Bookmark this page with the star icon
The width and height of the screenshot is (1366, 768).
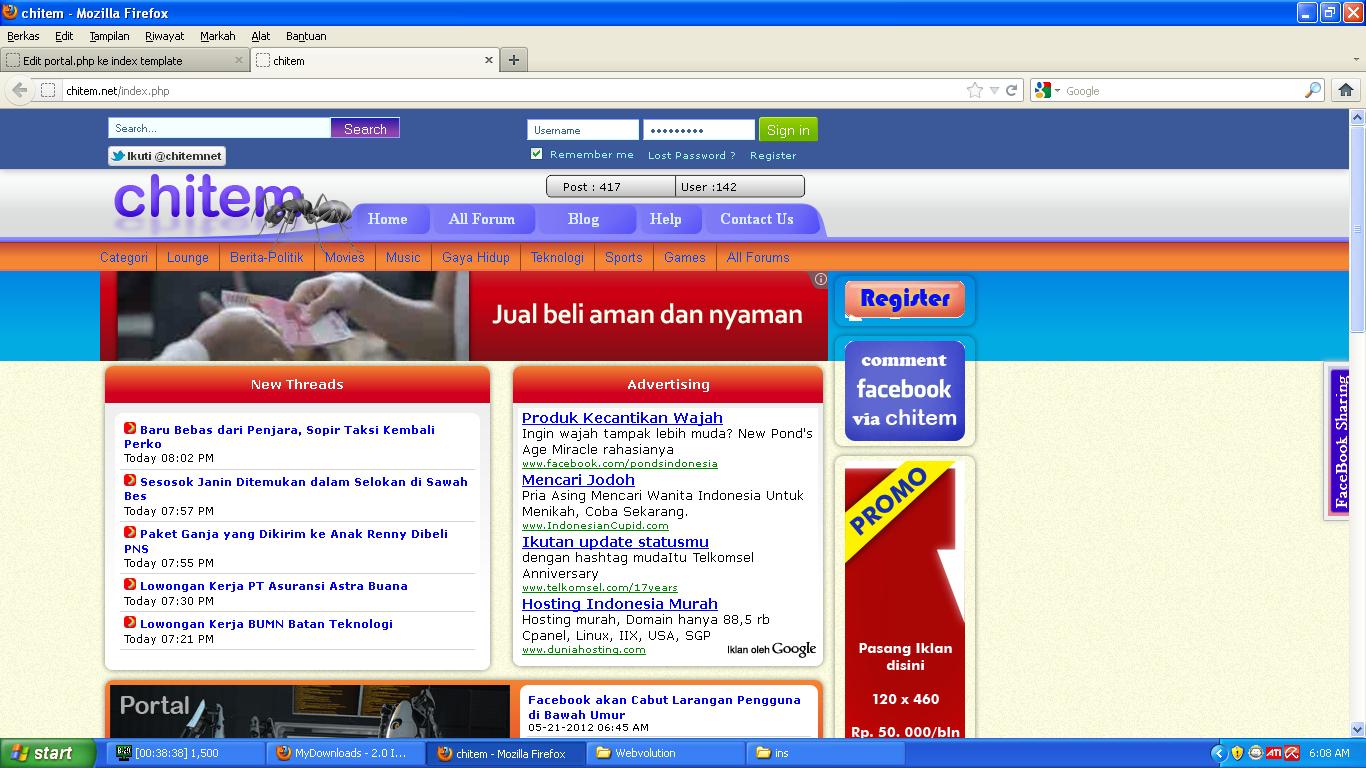pos(975,90)
